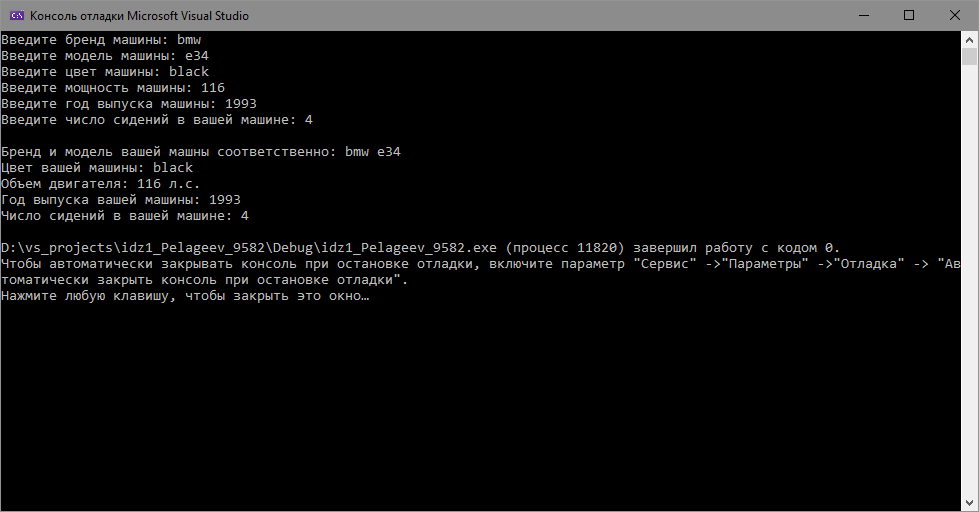Click the scrollbar down arrow
This screenshot has height=512, width=979.
pyautogui.click(x=969, y=503)
